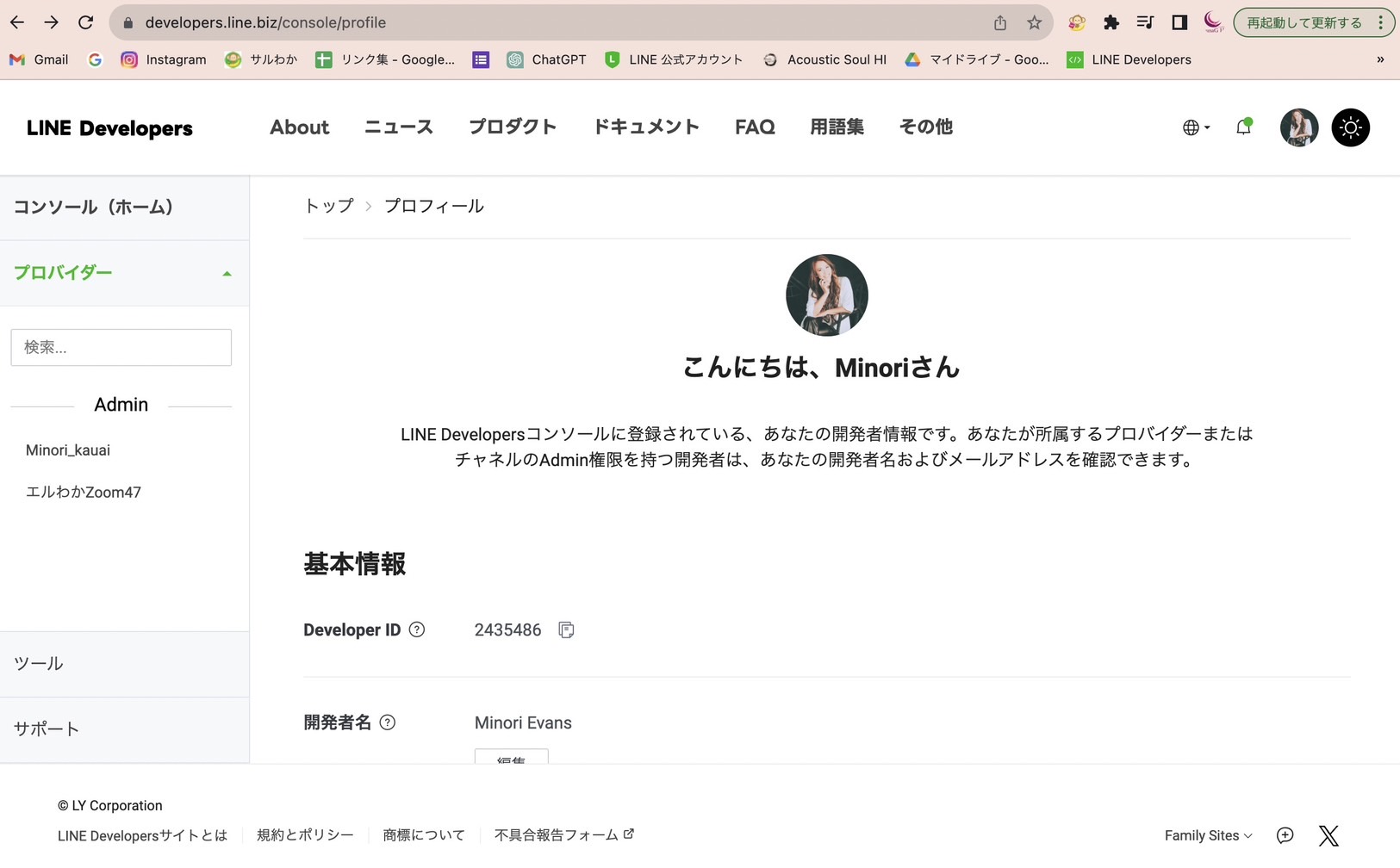This screenshot has width=1400, height=868.
Task: Open the About menu item
Action: coord(300,127)
